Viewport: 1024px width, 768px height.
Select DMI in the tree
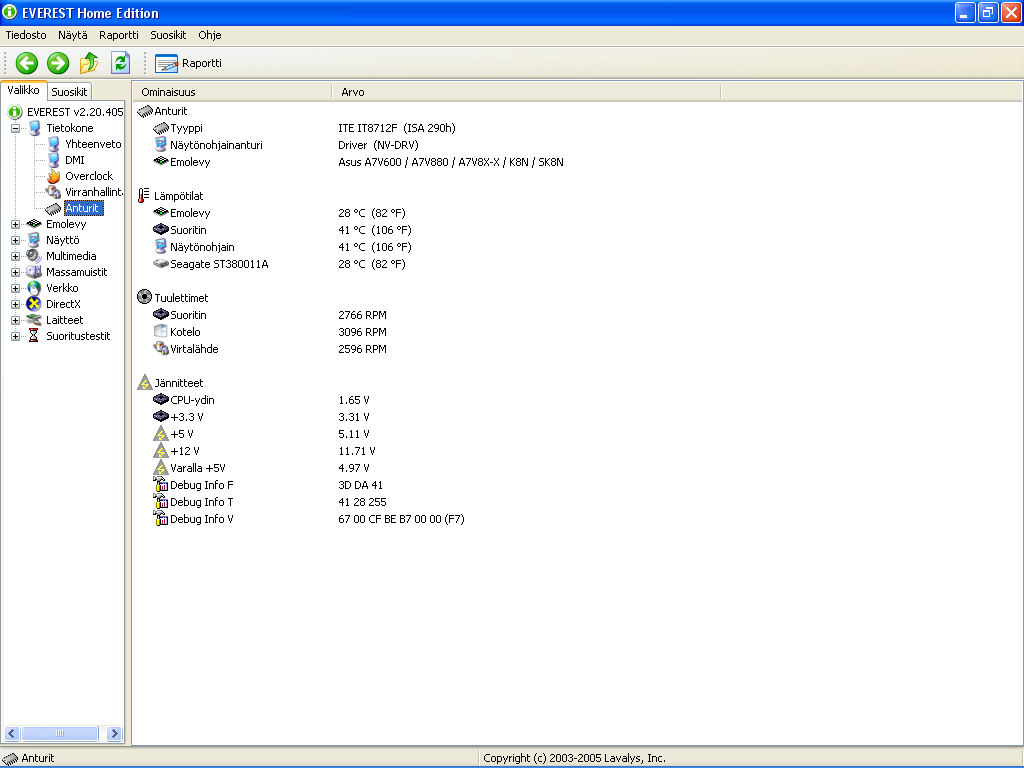pos(74,160)
